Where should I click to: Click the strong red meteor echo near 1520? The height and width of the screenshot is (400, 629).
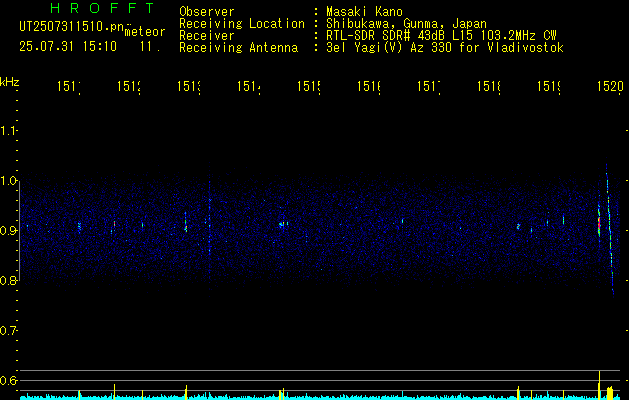coord(599,222)
